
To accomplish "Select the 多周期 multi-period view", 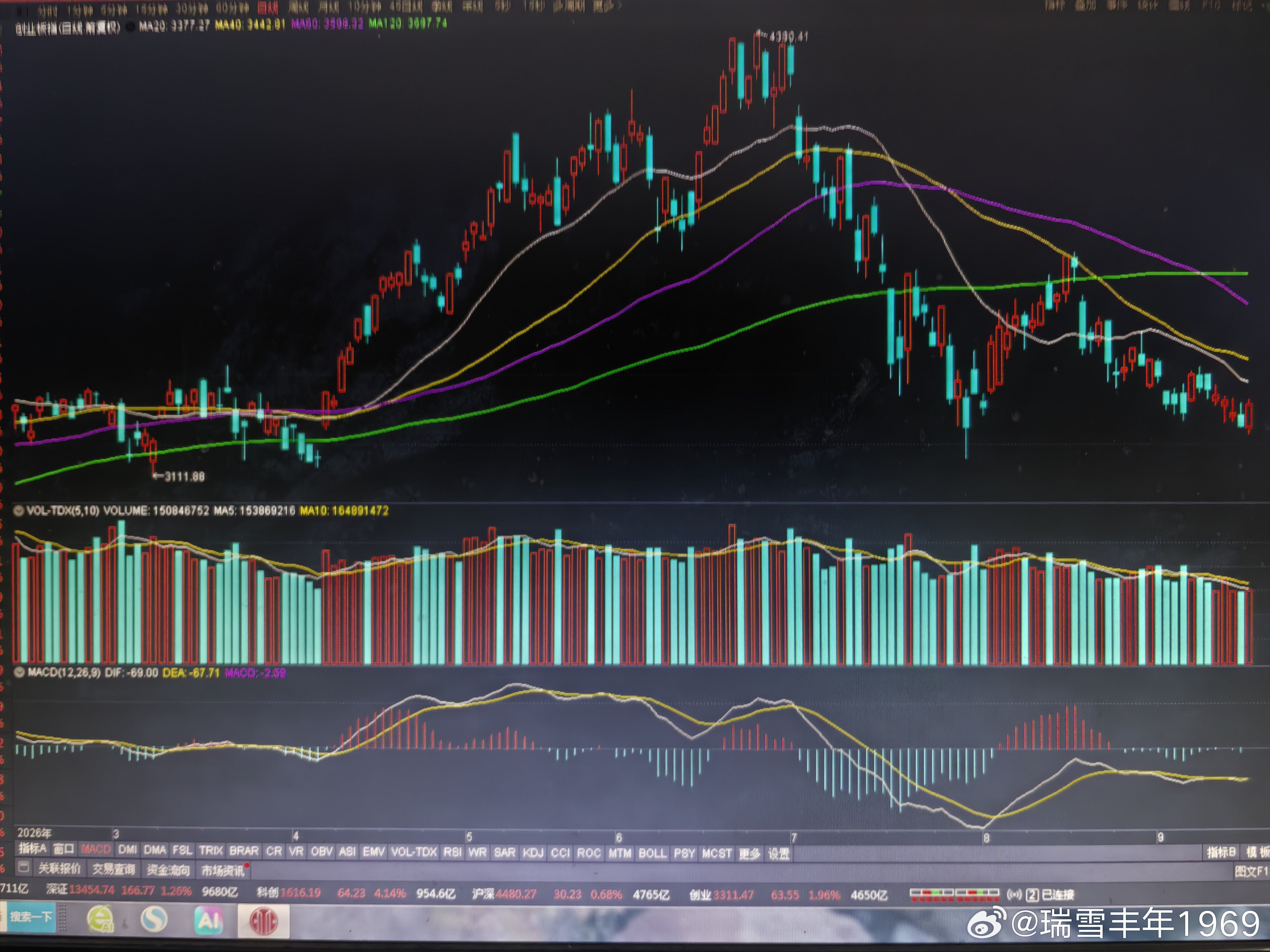I will coord(569,6).
